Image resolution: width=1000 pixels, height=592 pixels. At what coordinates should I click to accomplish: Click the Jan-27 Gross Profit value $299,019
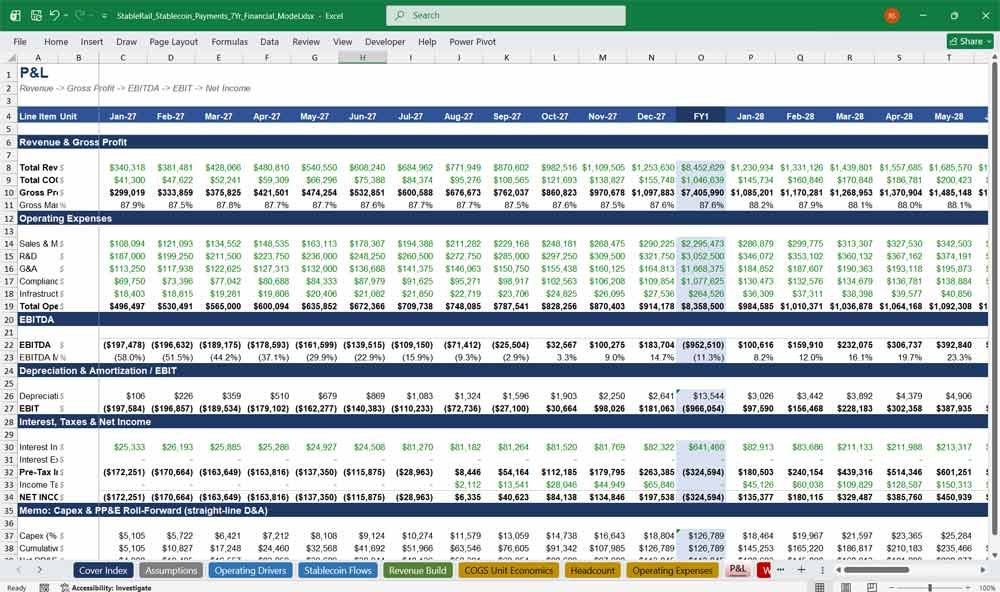click(127, 192)
